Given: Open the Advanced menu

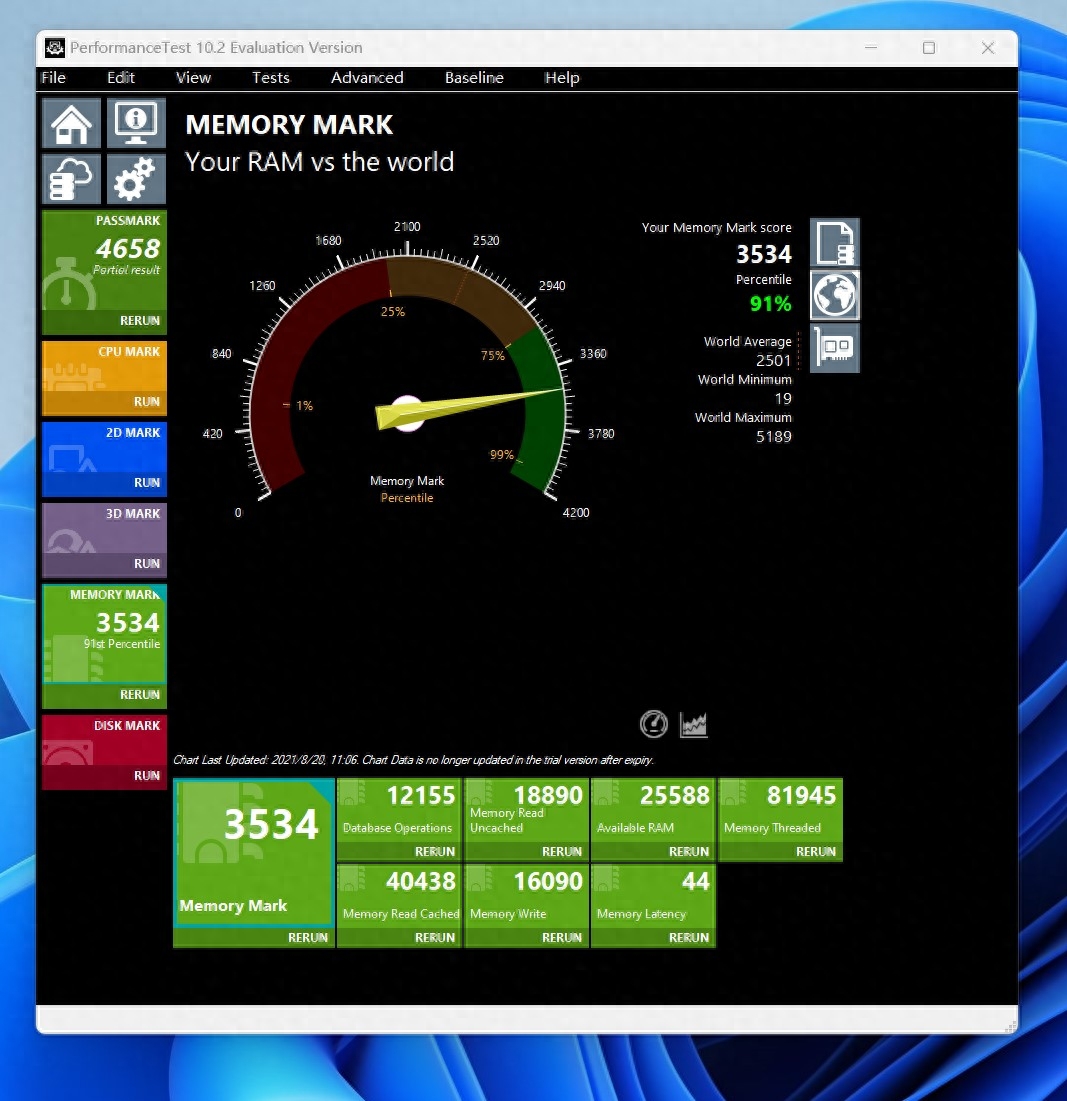Looking at the screenshot, I should pos(367,78).
